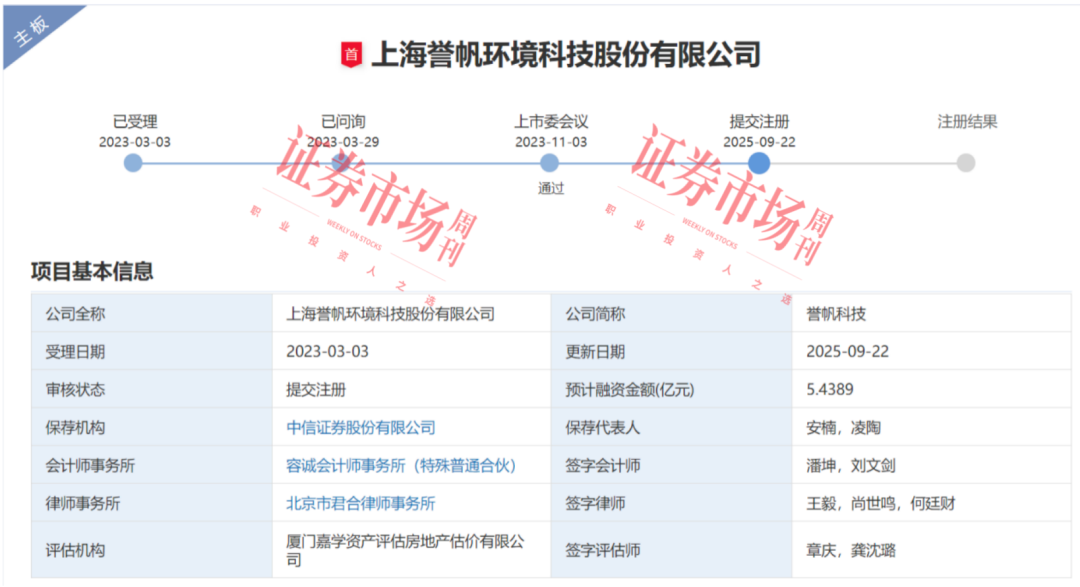Click the 公司全称 row label
This screenshot has height=587, width=1080.
(x=75, y=314)
